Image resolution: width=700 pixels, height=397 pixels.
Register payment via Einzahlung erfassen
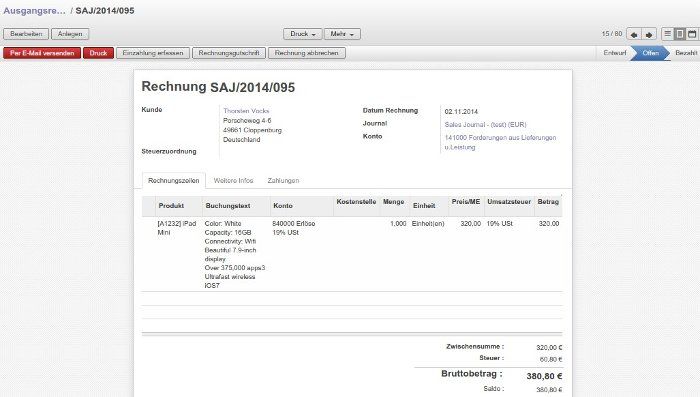coord(153,53)
